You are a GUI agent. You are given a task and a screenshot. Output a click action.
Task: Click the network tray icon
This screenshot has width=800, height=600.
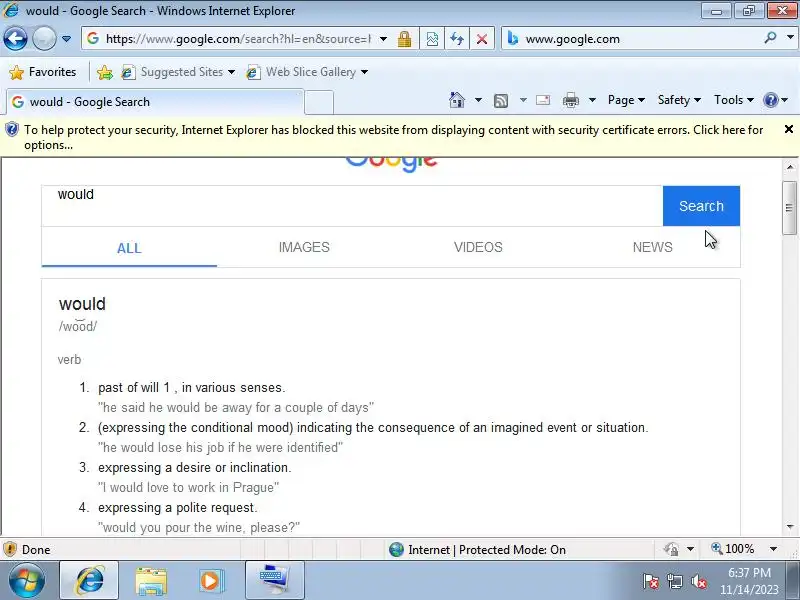[674, 581]
